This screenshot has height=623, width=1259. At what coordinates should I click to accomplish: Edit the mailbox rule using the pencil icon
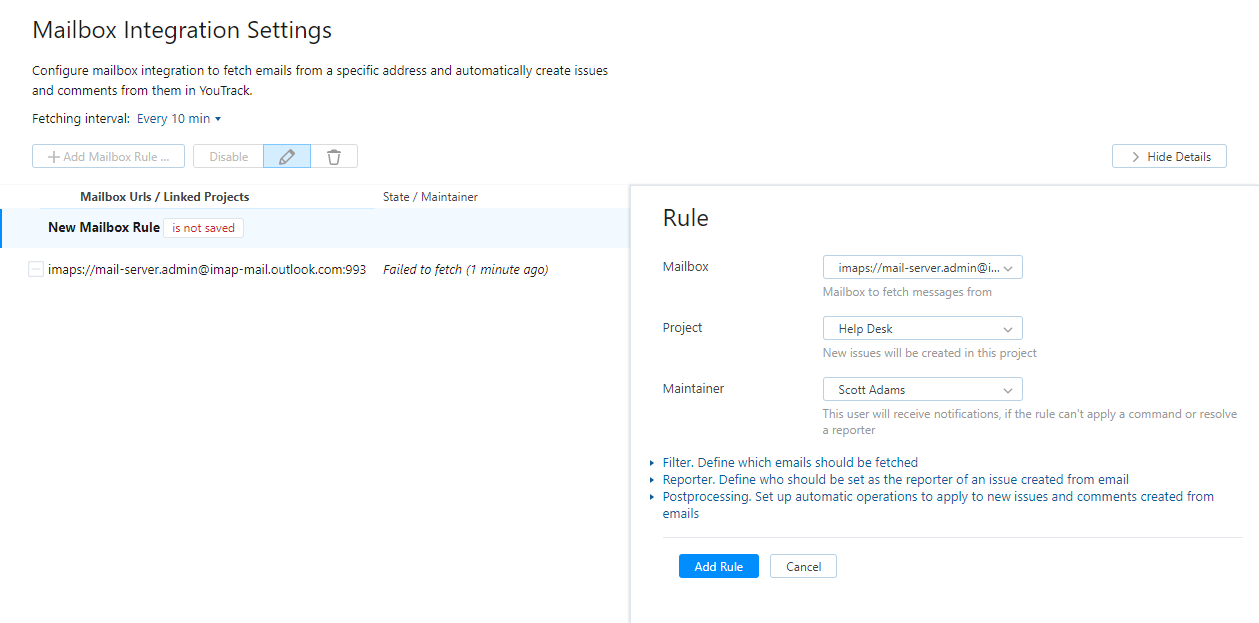(286, 156)
